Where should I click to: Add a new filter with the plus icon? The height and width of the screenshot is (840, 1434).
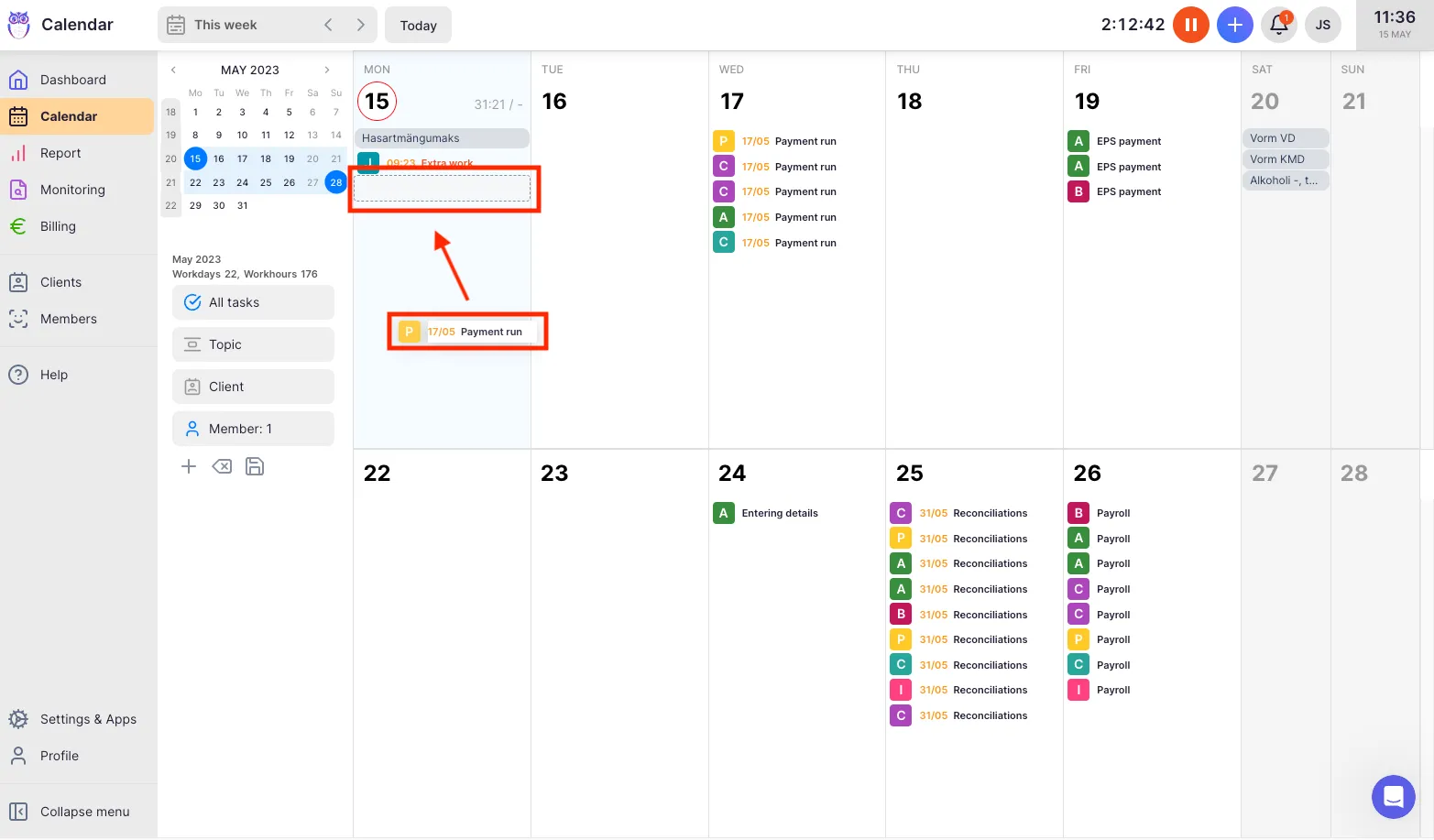point(189,466)
